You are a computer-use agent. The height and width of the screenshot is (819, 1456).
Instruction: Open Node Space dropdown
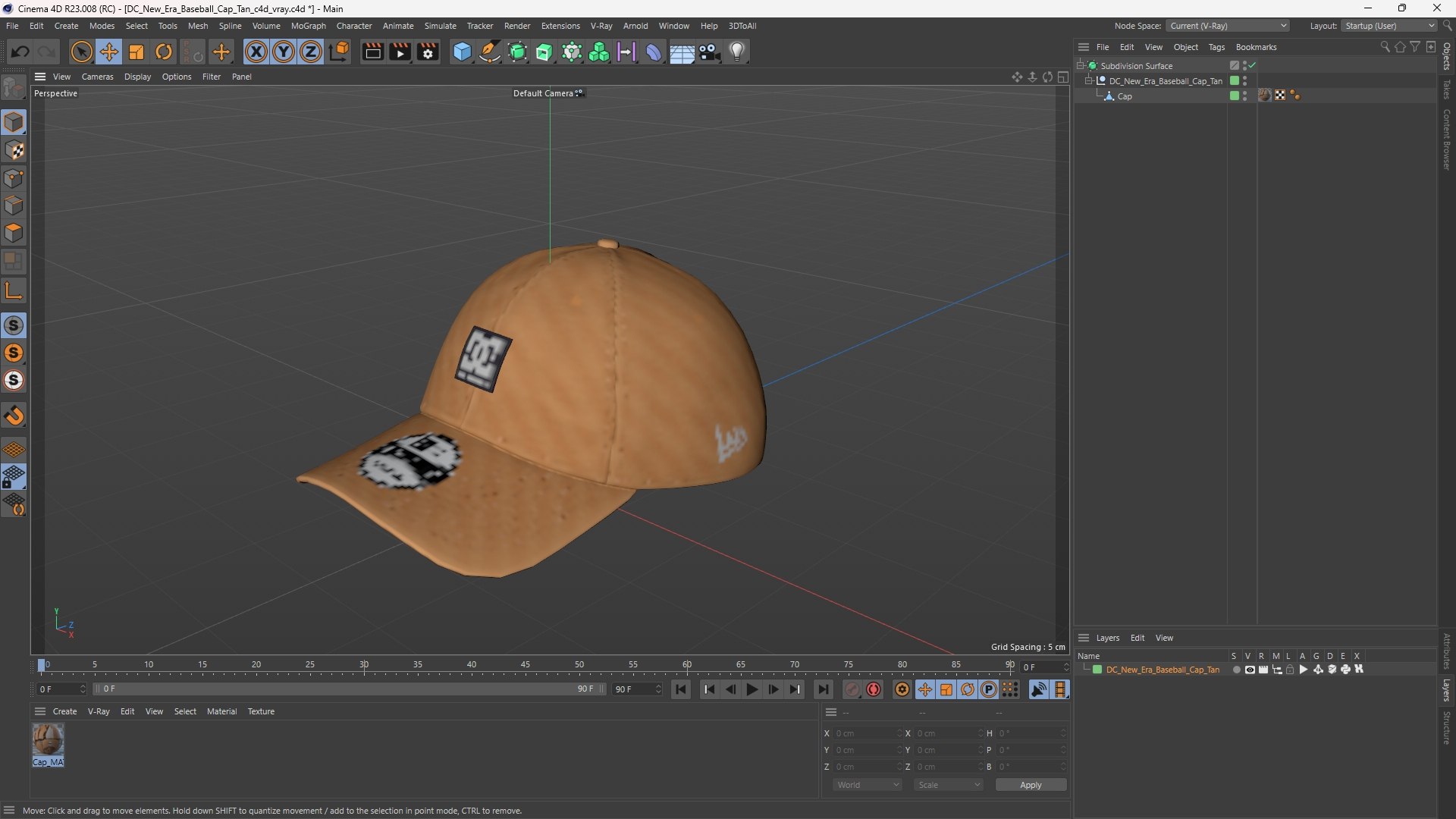1228,26
